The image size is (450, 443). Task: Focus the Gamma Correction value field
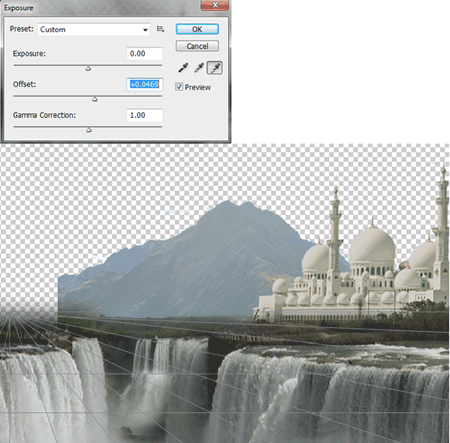[x=145, y=115]
